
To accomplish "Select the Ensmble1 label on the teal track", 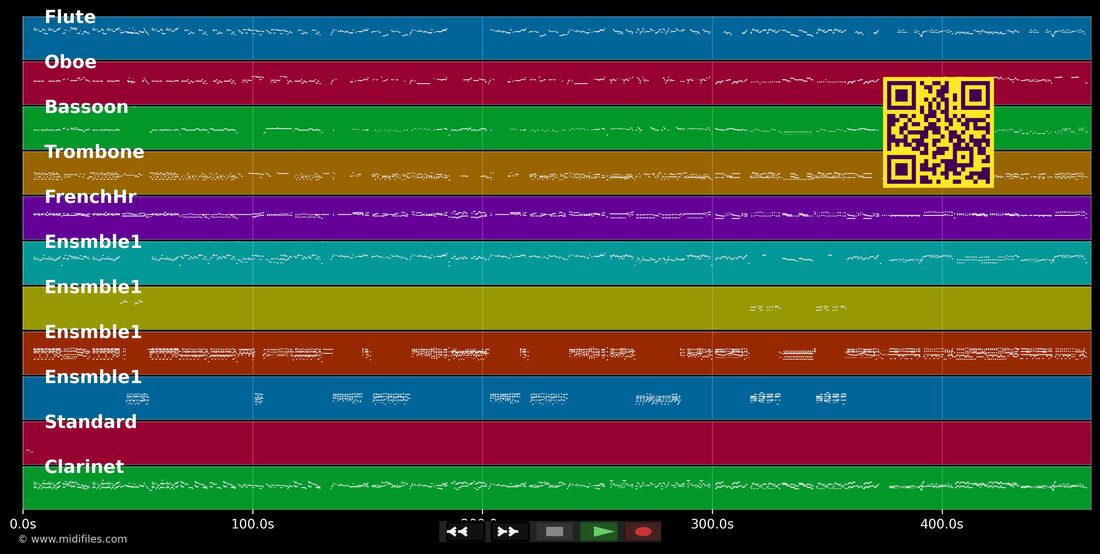I will click(93, 242).
